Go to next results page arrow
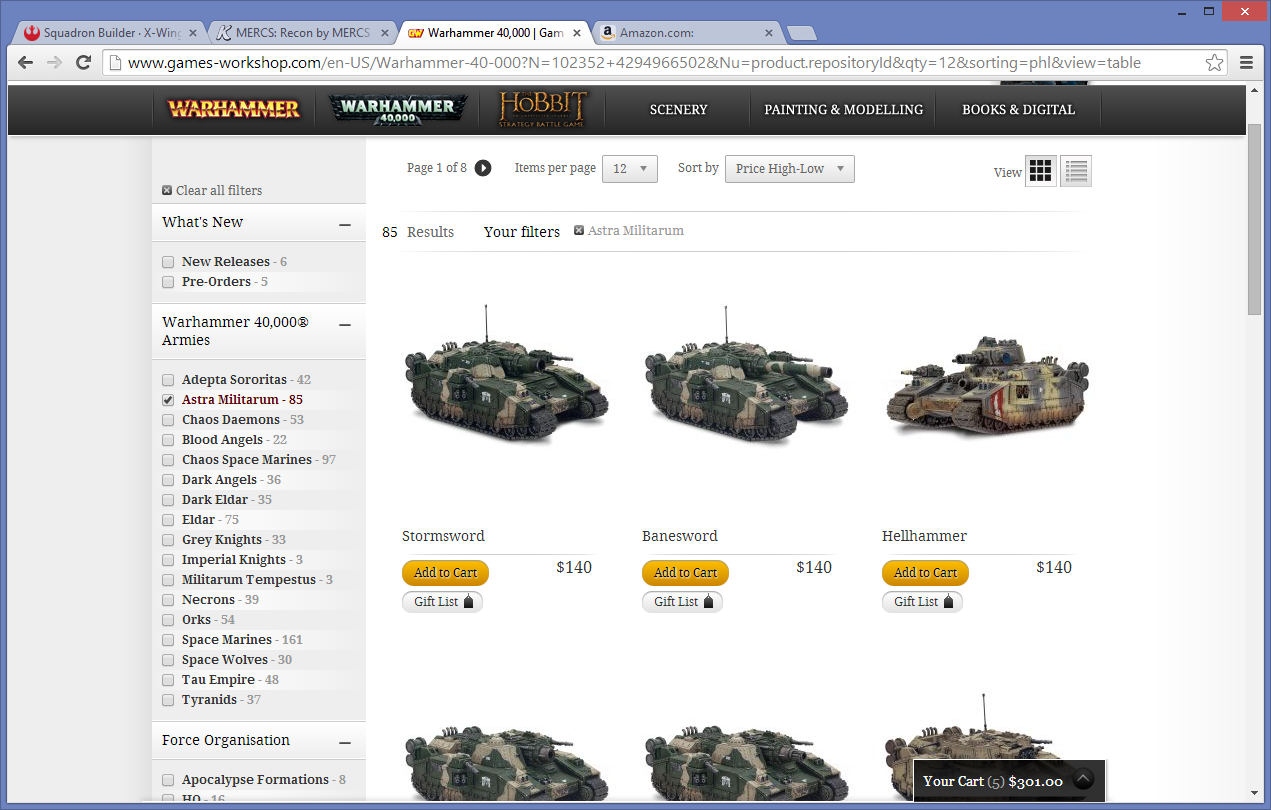Viewport: 1271px width, 810px height. tap(483, 168)
